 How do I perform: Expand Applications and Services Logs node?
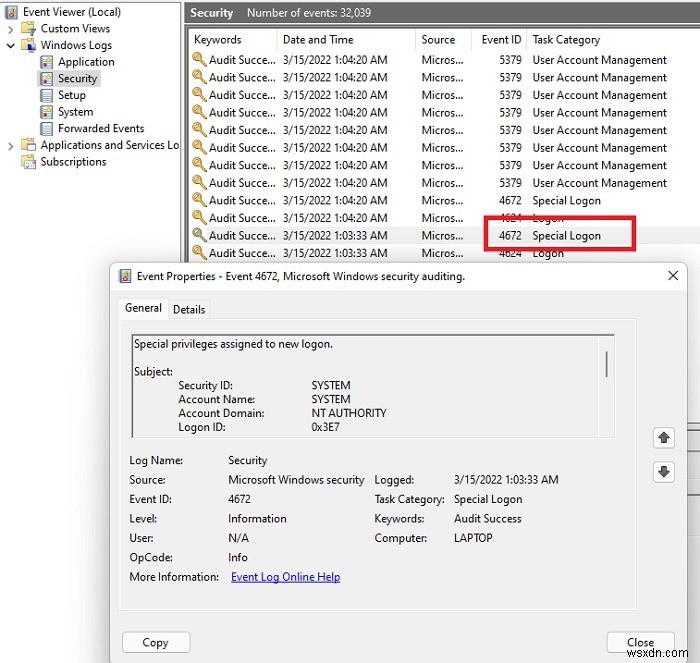pos(11,146)
